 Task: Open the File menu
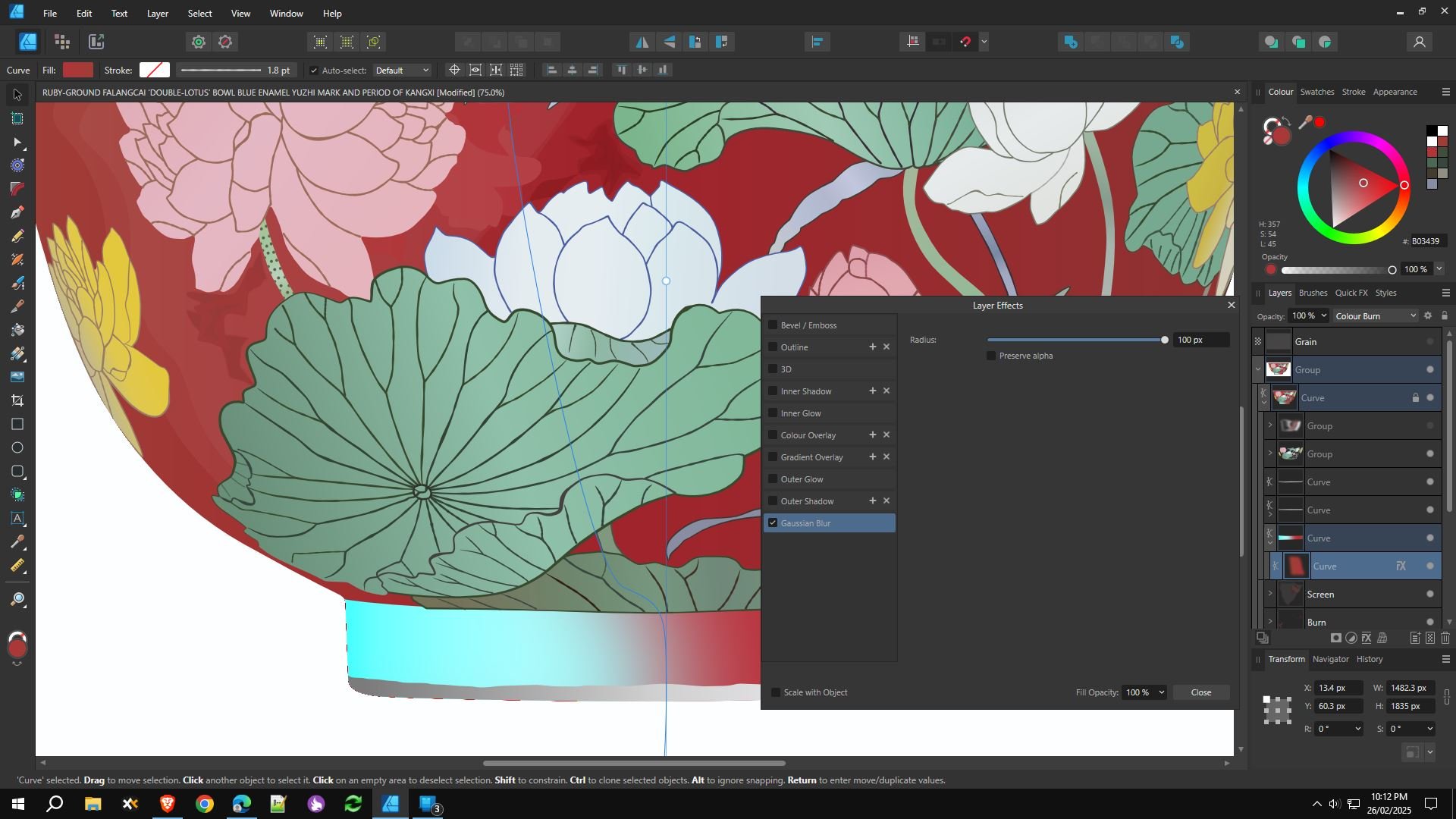pyautogui.click(x=50, y=13)
